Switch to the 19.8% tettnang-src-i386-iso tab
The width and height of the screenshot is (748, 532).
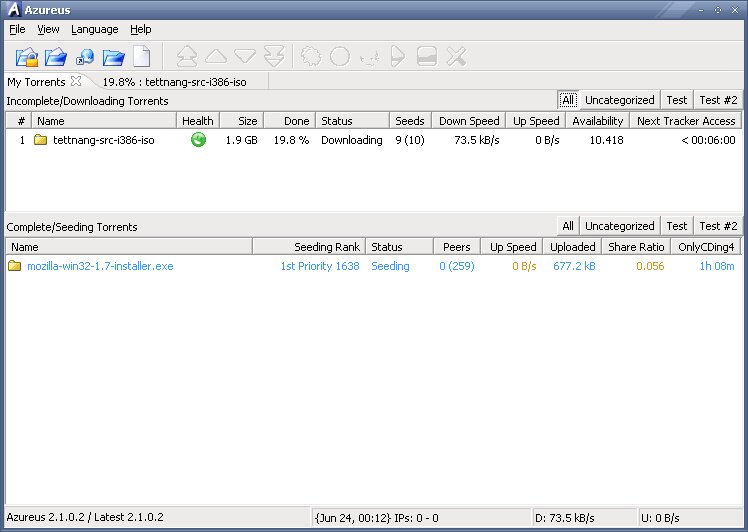pyautogui.click(x=175, y=82)
